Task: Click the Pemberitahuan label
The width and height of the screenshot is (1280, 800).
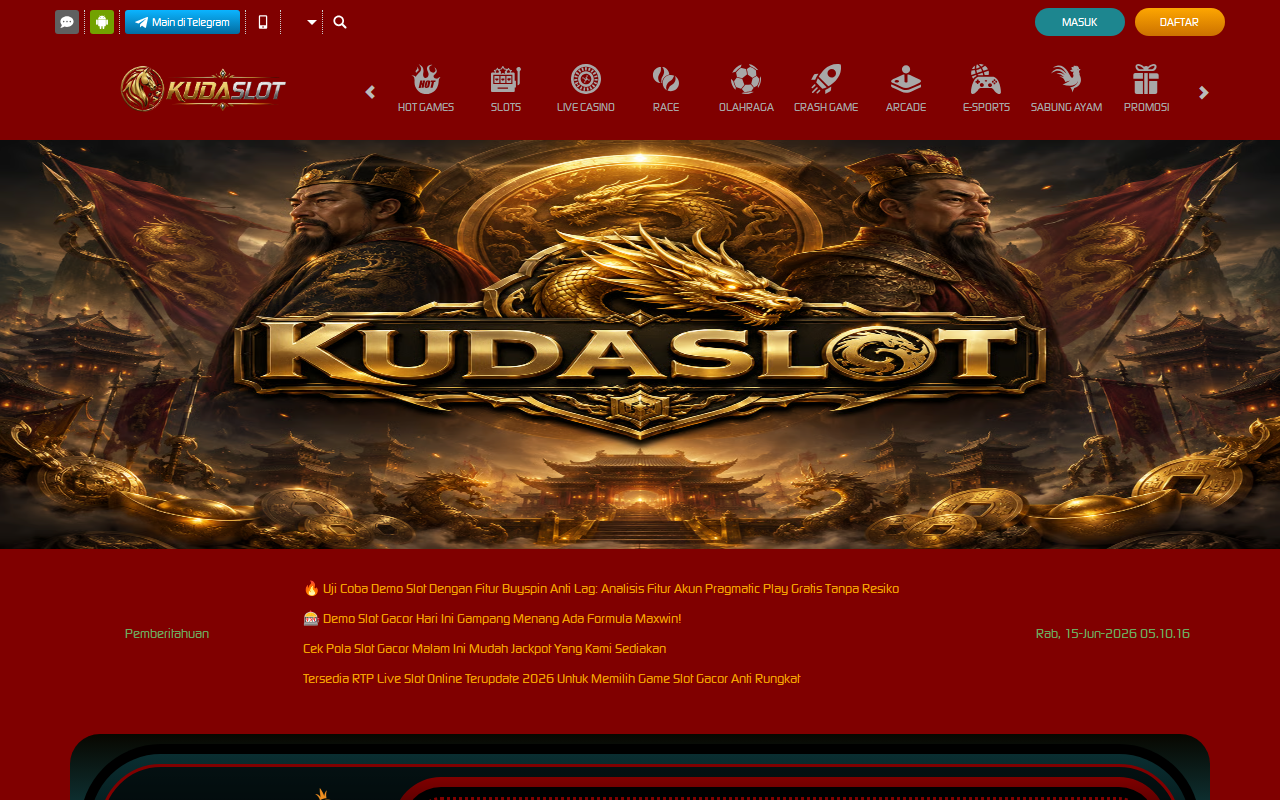Action: click(167, 634)
